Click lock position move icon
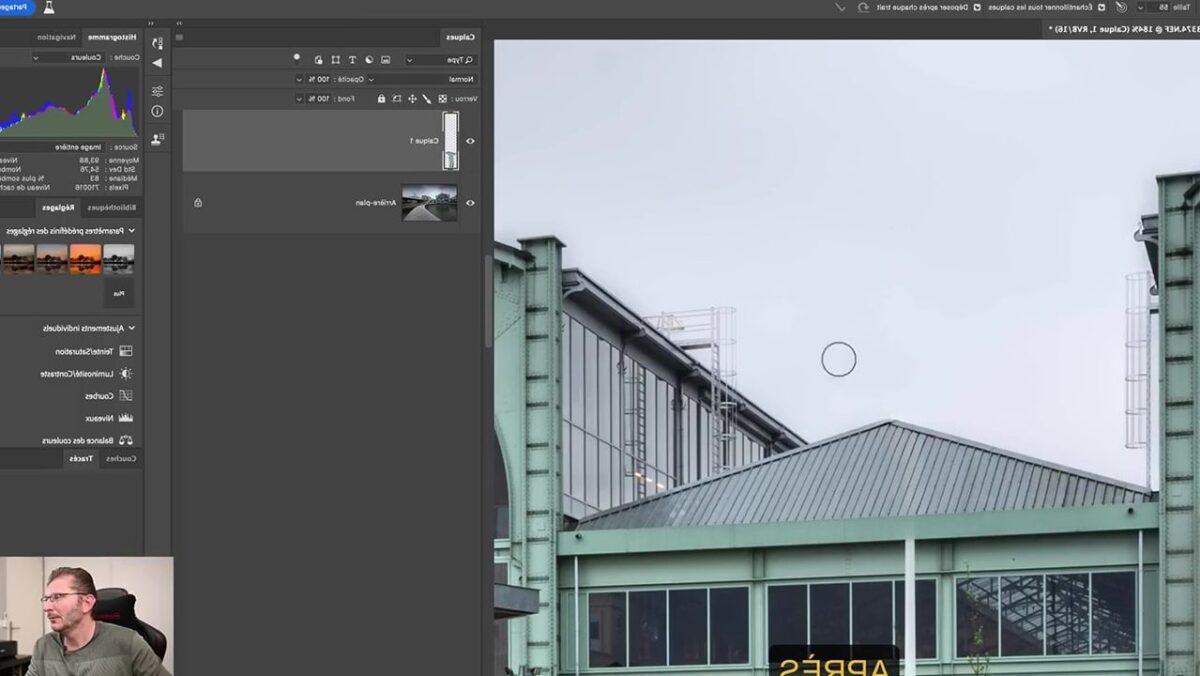Image resolution: width=1200 pixels, height=676 pixels. (412, 99)
